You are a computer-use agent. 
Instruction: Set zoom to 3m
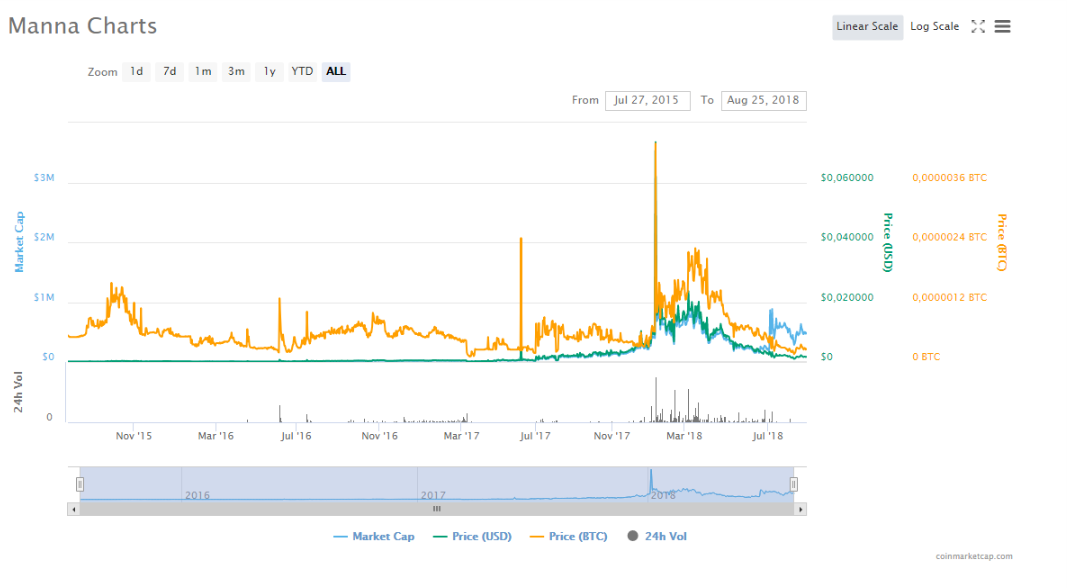pos(236,71)
